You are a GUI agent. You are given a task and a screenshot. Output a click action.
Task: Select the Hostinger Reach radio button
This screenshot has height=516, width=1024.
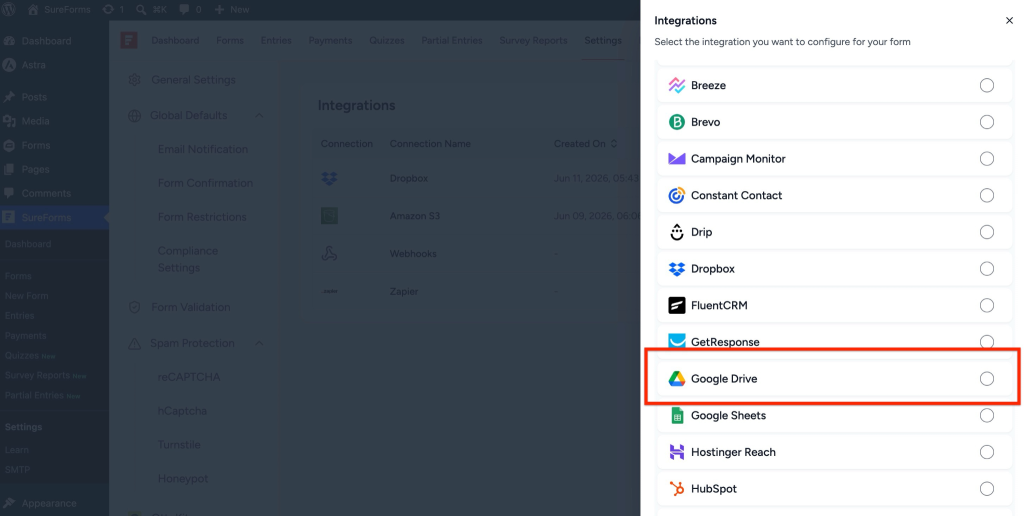tap(987, 452)
